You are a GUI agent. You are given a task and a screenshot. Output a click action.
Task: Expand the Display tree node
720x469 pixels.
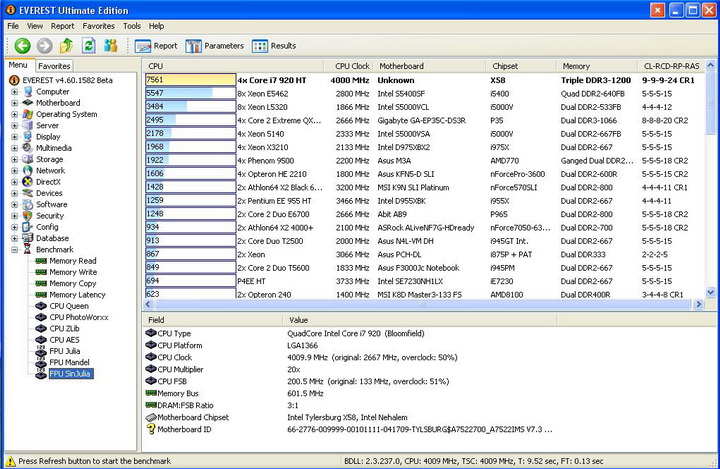pyautogui.click(x=15, y=137)
